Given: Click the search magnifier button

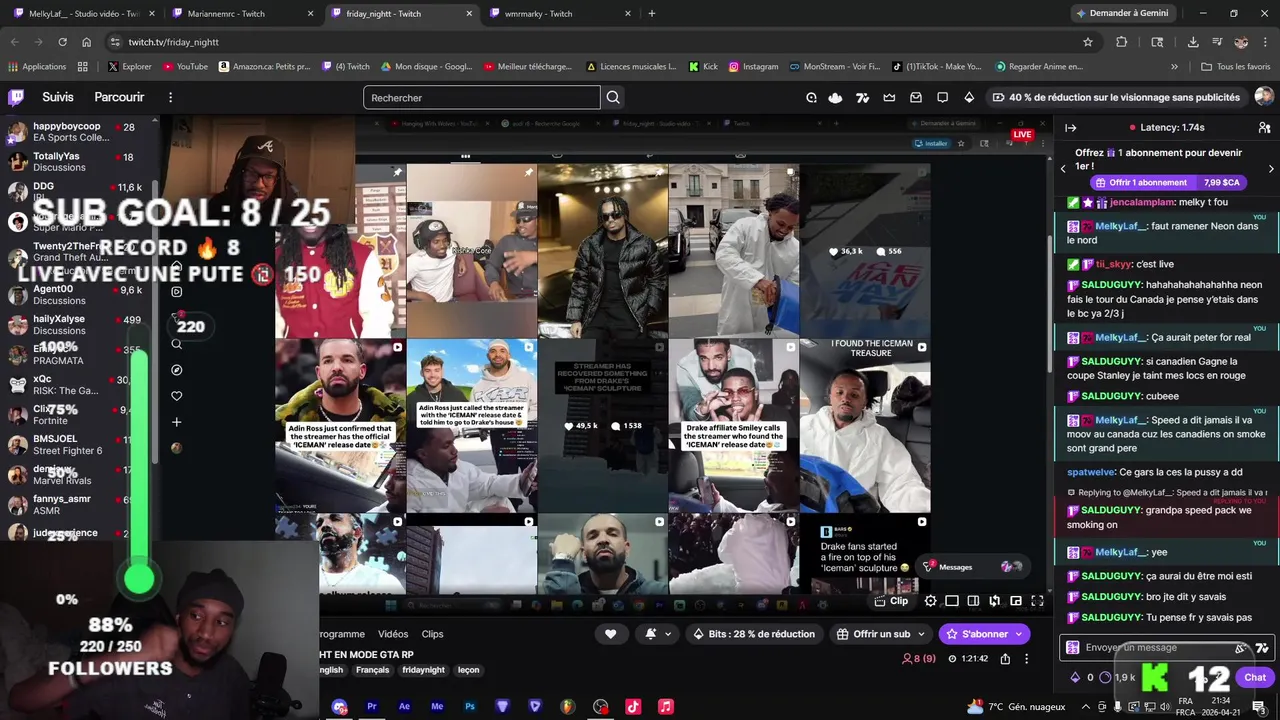Looking at the screenshot, I should [613, 97].
